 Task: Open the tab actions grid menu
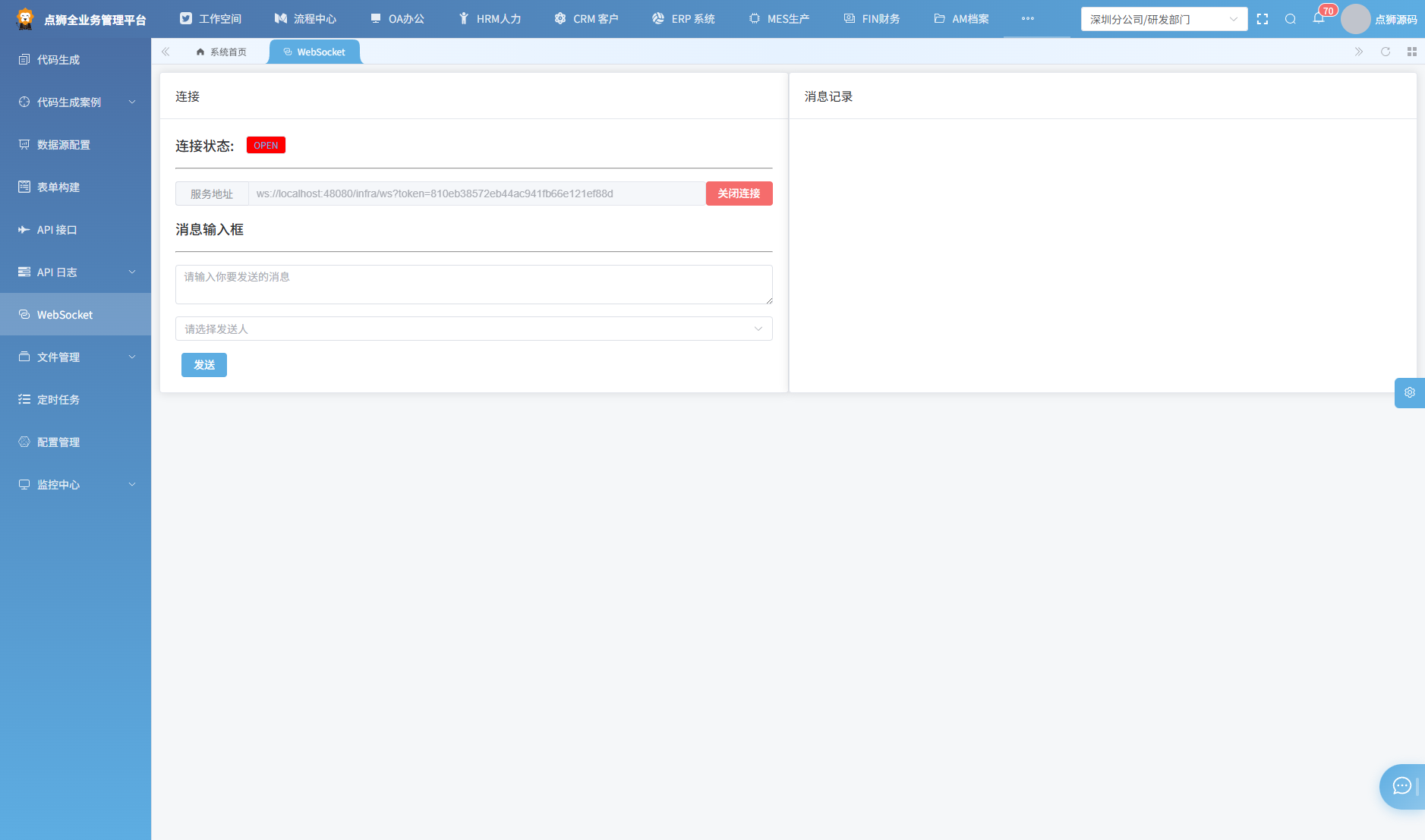(x=1412, y=52)
